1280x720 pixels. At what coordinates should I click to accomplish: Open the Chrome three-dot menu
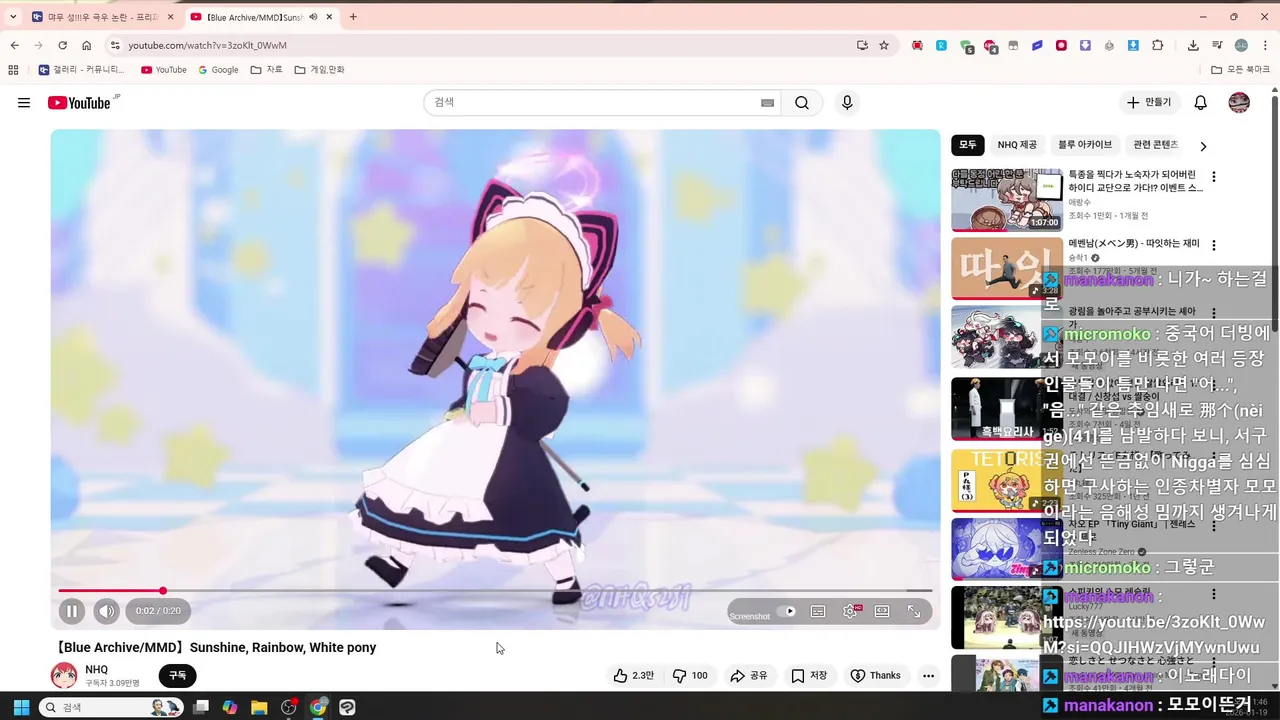coord(1265,45)
